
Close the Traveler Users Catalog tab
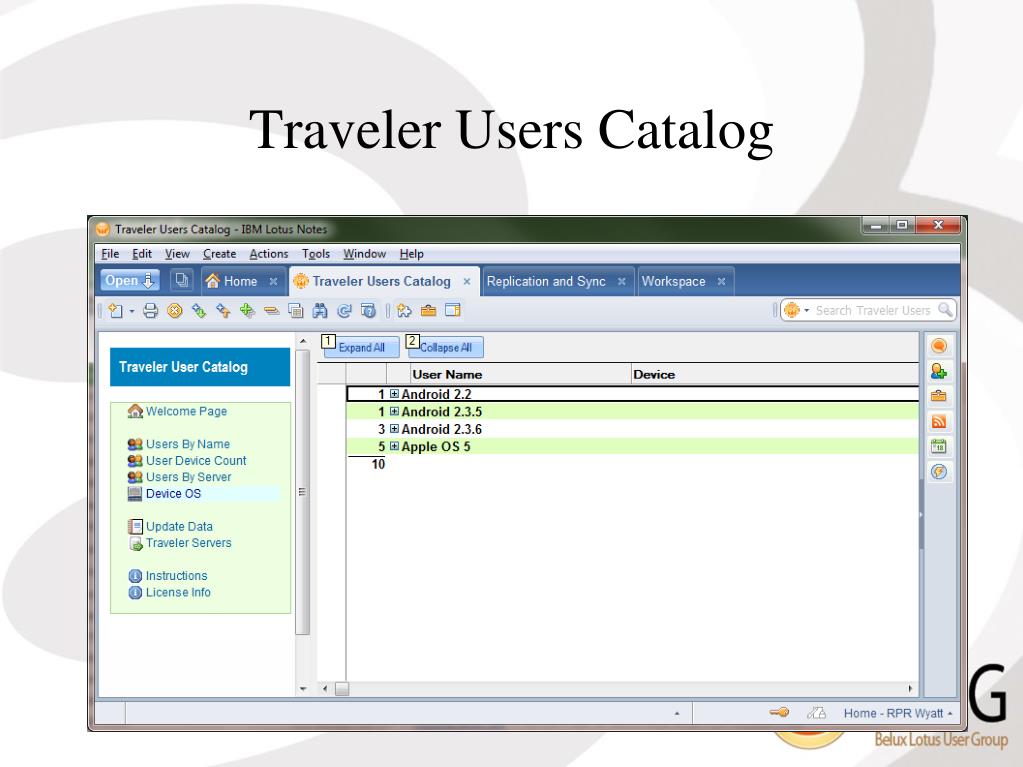pos(467,282)
